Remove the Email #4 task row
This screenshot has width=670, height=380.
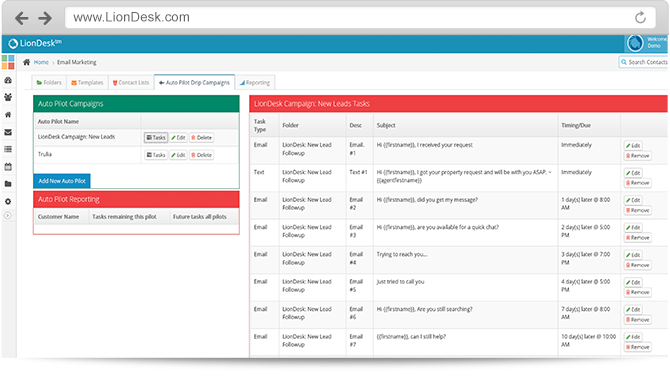point(638,265)
